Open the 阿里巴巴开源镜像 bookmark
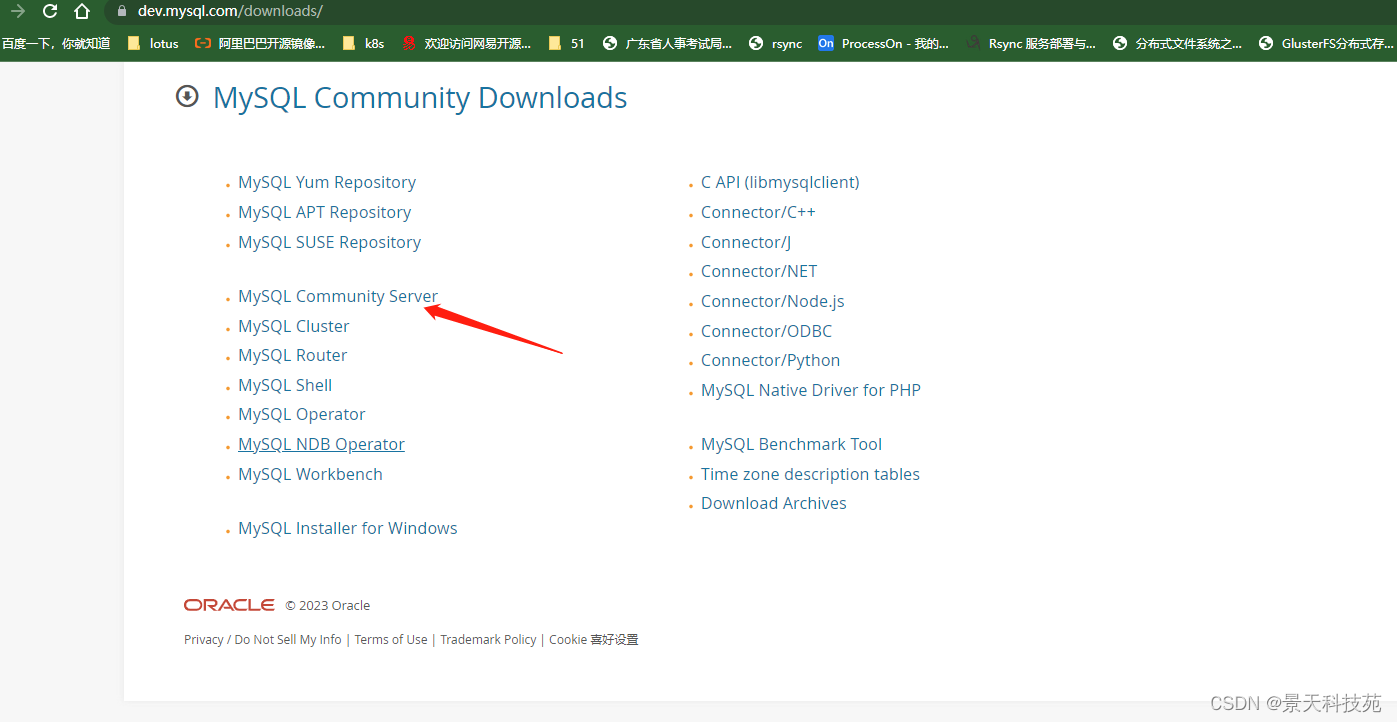The height and width of the screenshot is (722, 1397). (260, 43)
